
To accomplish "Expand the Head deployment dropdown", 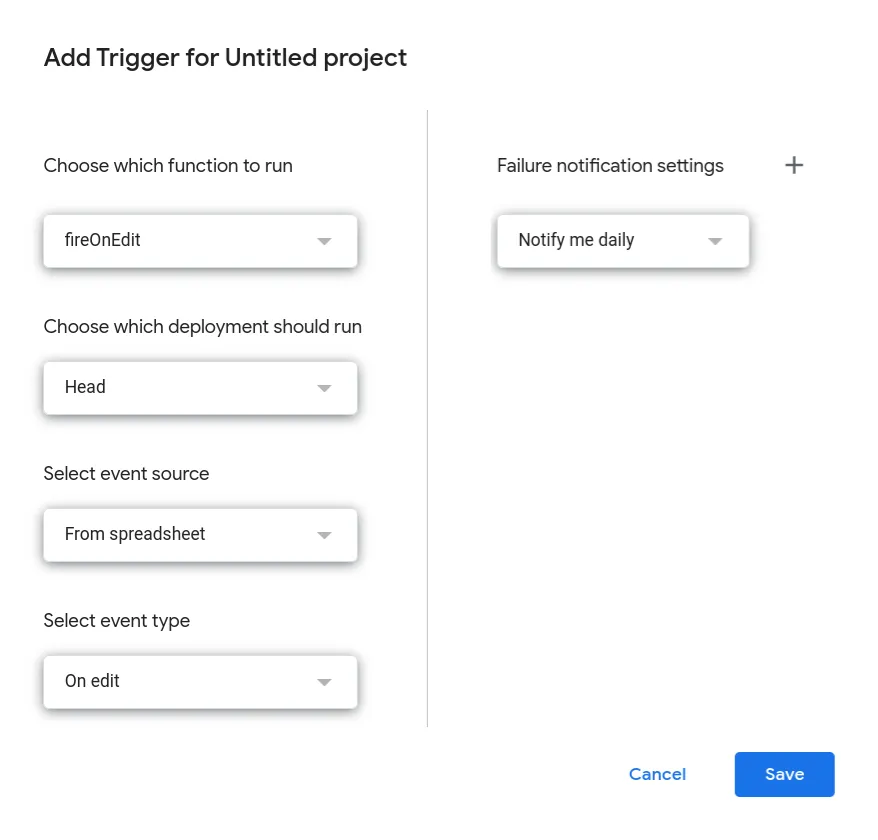I will point(200,388).
